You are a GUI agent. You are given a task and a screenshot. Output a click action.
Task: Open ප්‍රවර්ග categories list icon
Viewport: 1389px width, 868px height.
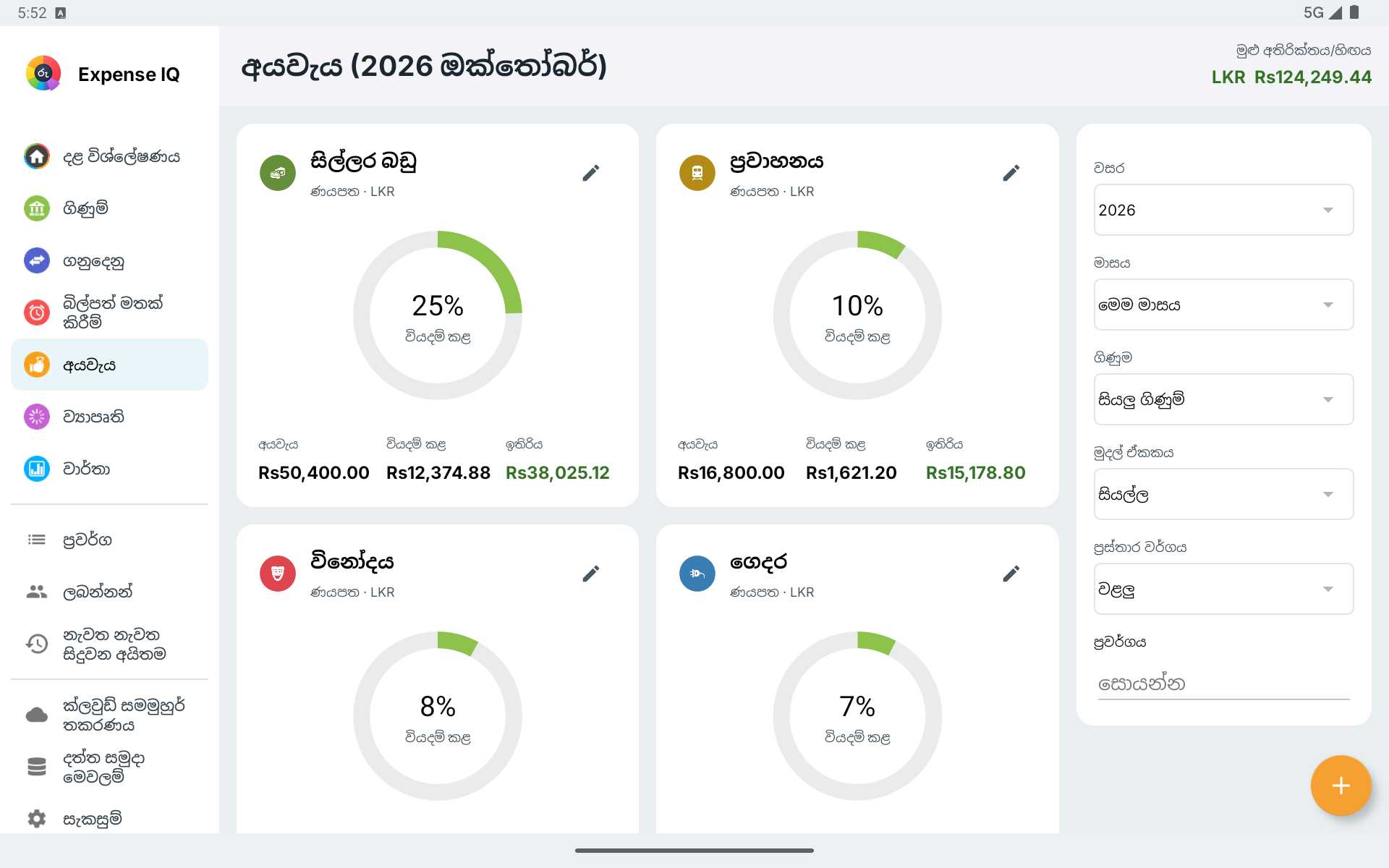37,540
